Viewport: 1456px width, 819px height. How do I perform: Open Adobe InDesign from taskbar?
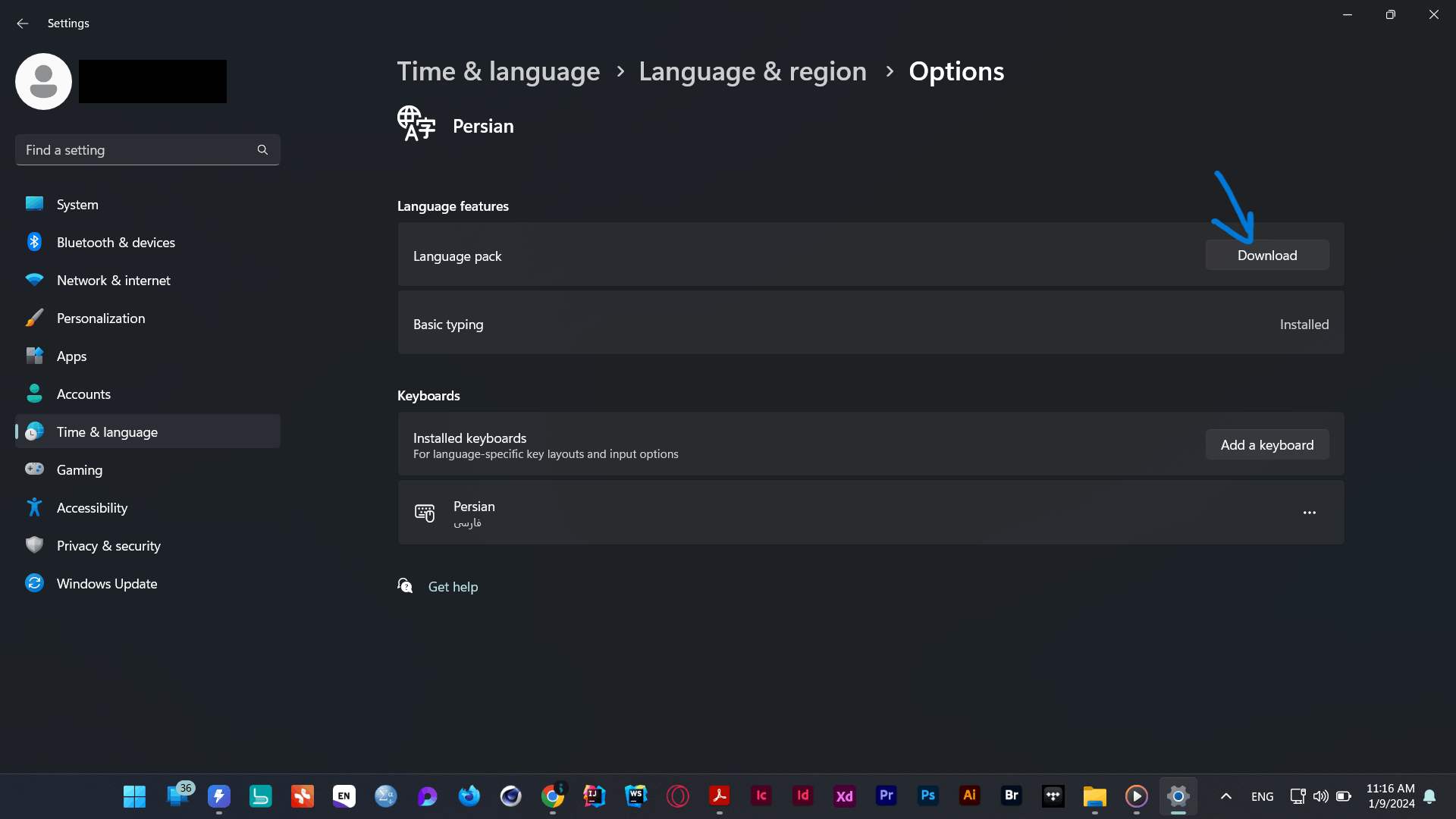tap(803, 796)
